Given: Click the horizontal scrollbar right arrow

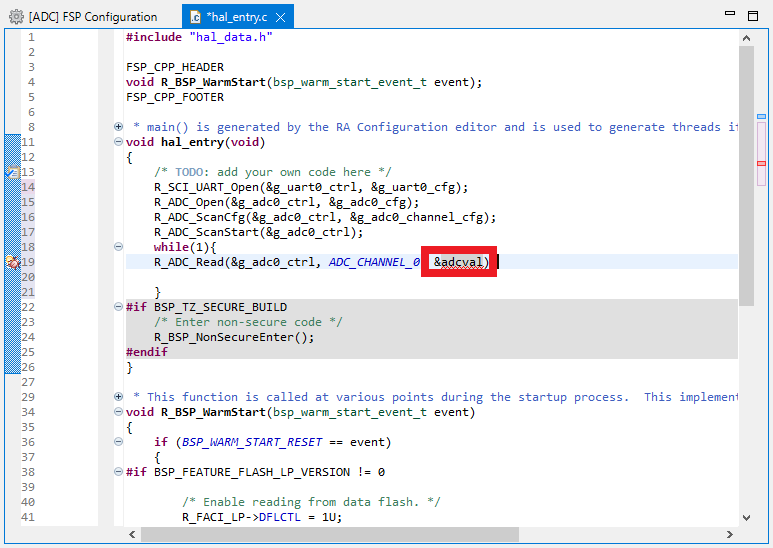Looking at the screenshot, I should [730, 534].
